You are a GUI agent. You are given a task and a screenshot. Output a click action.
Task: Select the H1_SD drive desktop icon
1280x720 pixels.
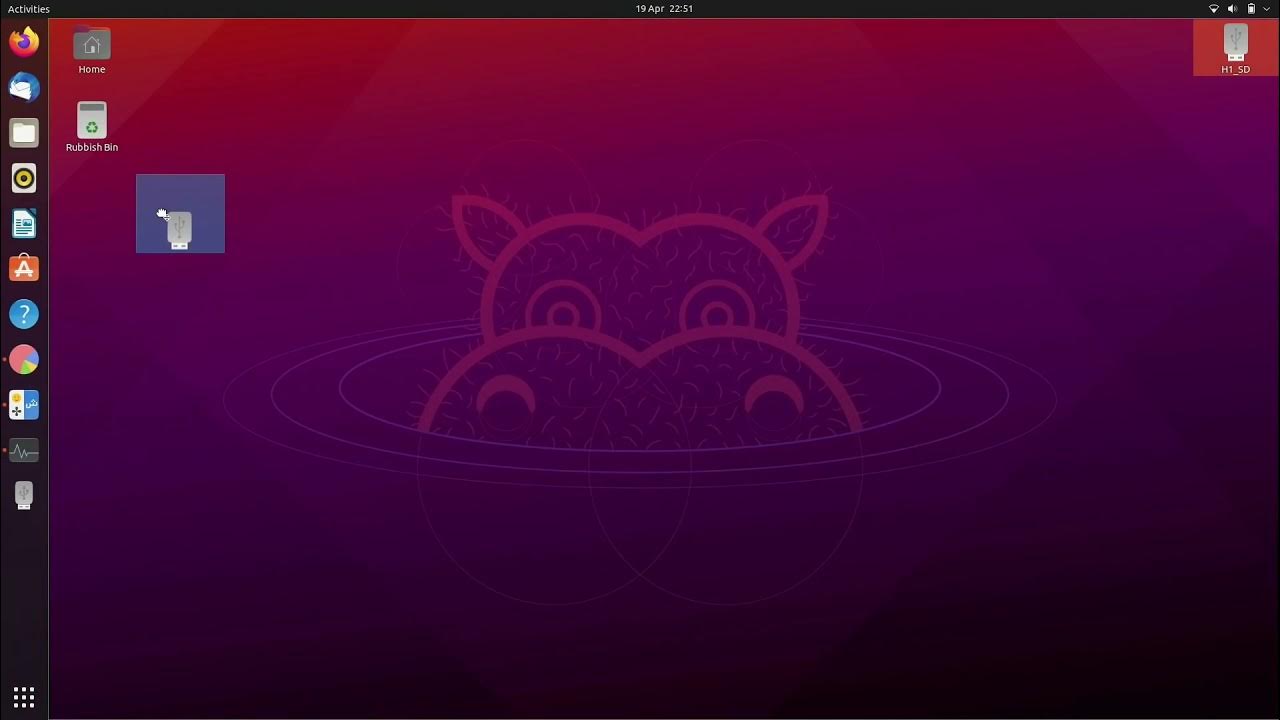(1236, 49)
